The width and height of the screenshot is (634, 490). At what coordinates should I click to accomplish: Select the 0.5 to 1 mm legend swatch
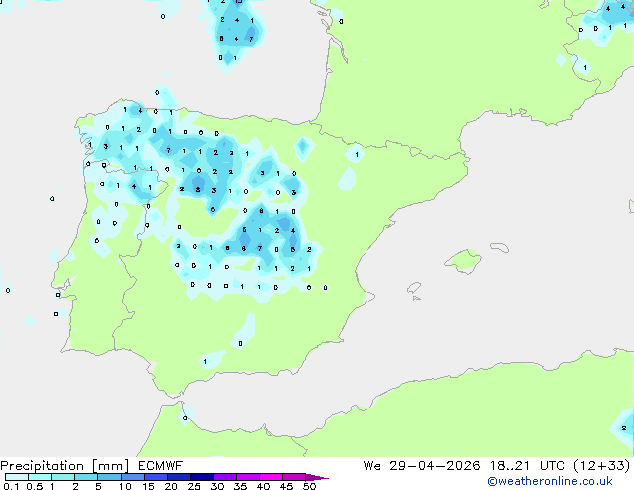40,477
